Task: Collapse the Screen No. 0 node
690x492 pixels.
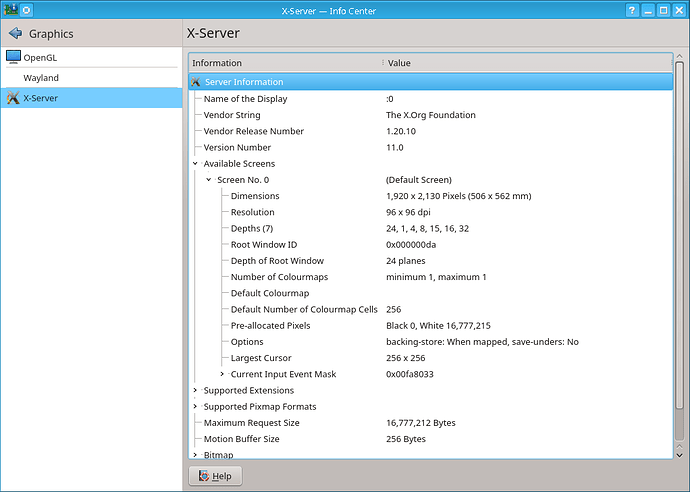Action: click(209, 180)
